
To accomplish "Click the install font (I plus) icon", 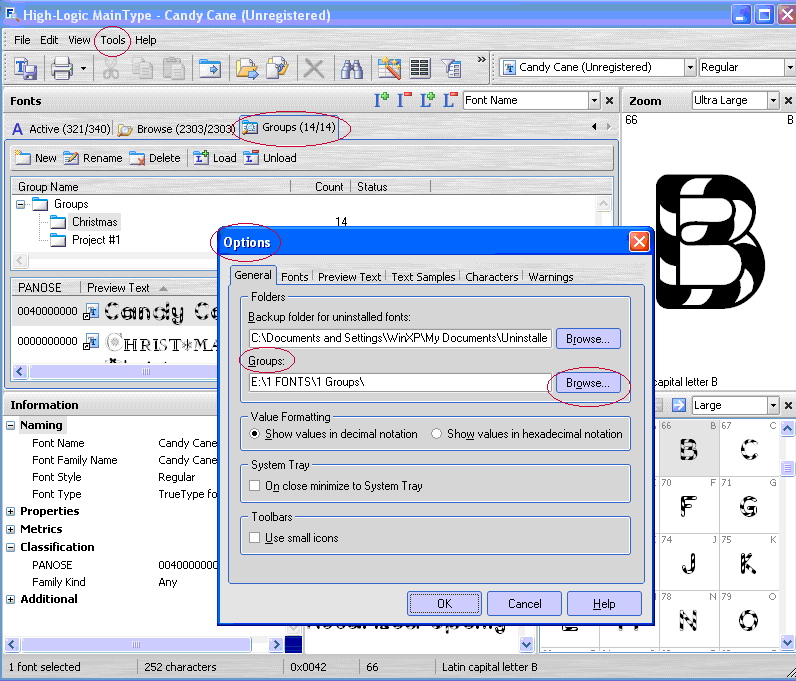I will tap(381, 100).
